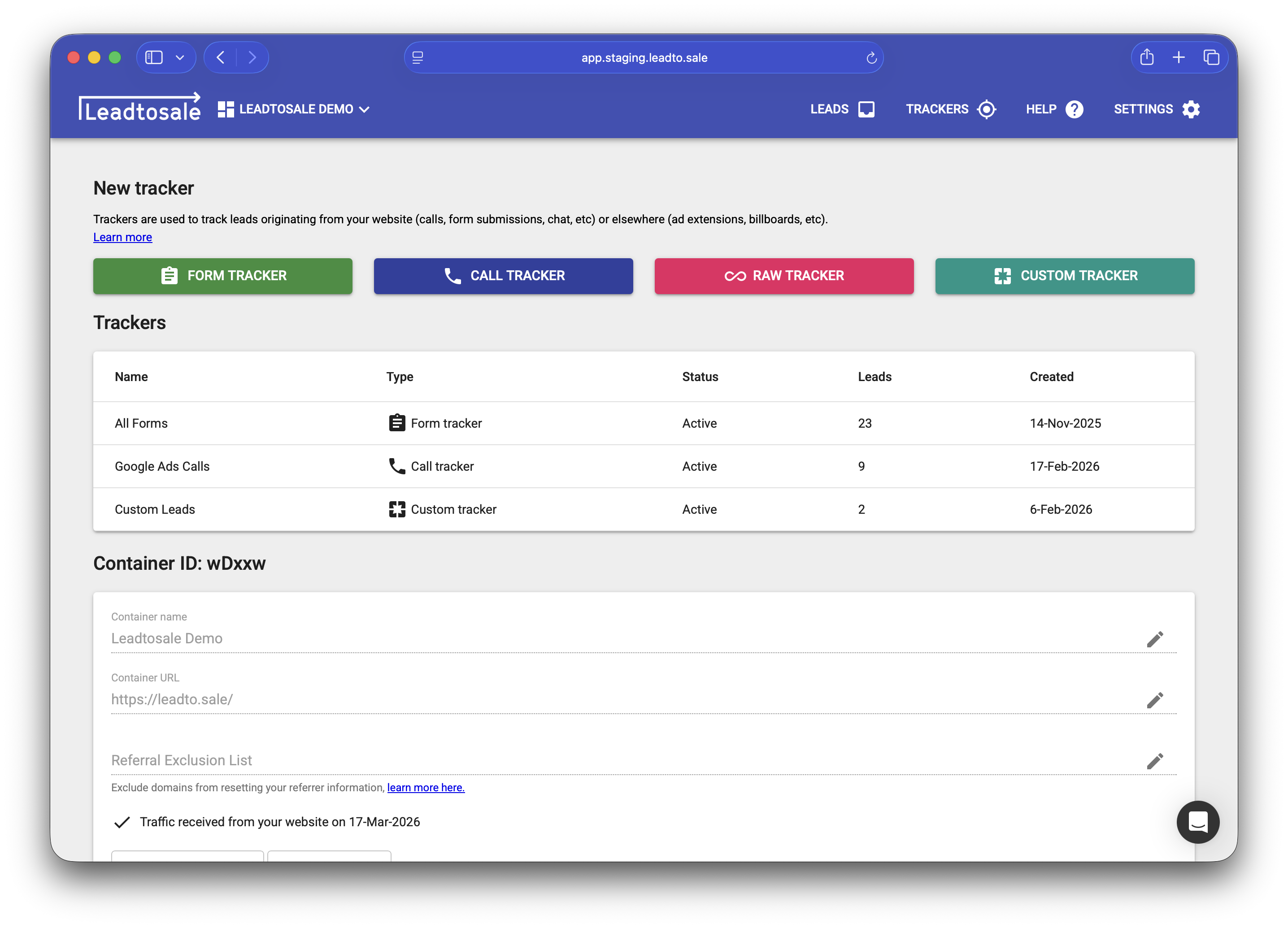The height and width of the screenshot is (928, 1288).
Task: Edit Container name with the pencil icon
Action: pos(1156,639)
